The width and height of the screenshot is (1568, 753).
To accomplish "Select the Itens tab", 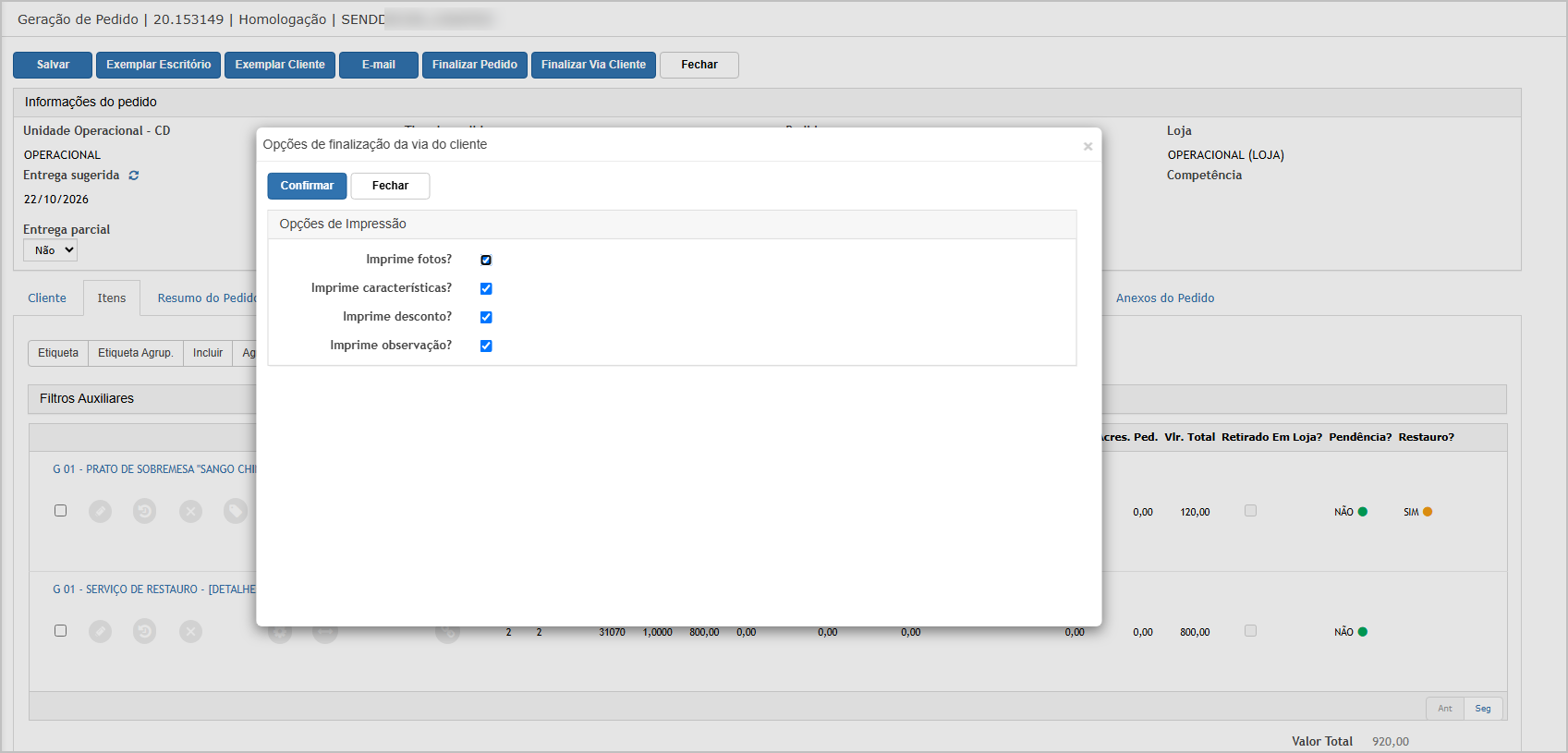I will 112,298.
